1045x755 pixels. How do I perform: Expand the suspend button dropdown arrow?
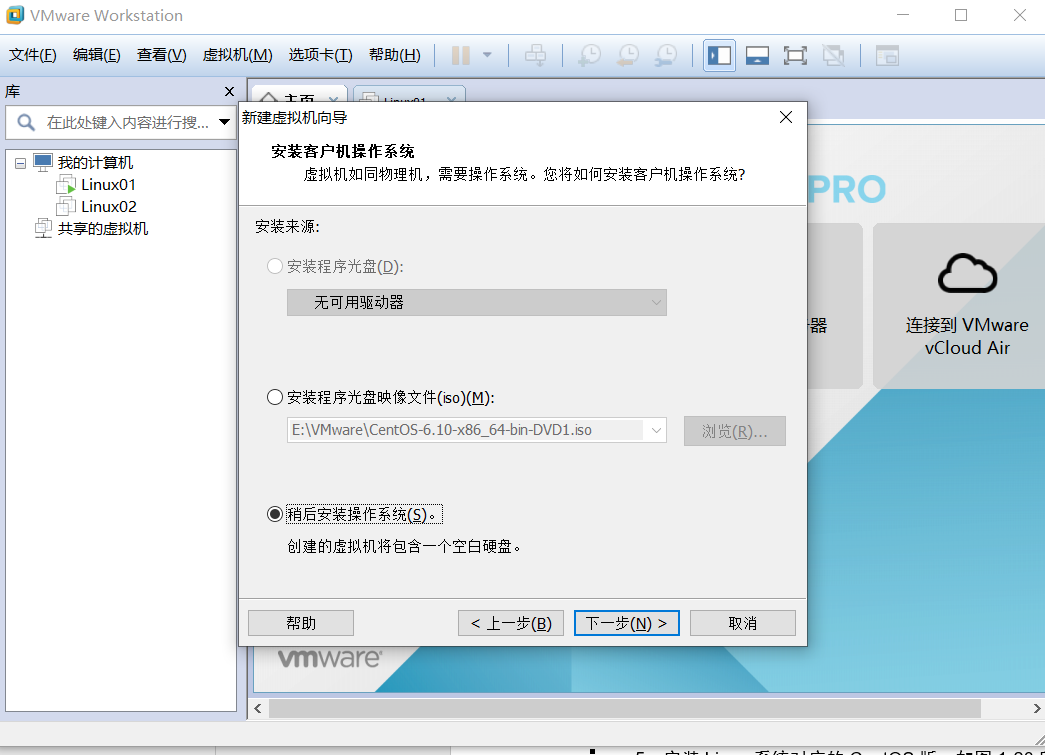click(x=487, y=55)
